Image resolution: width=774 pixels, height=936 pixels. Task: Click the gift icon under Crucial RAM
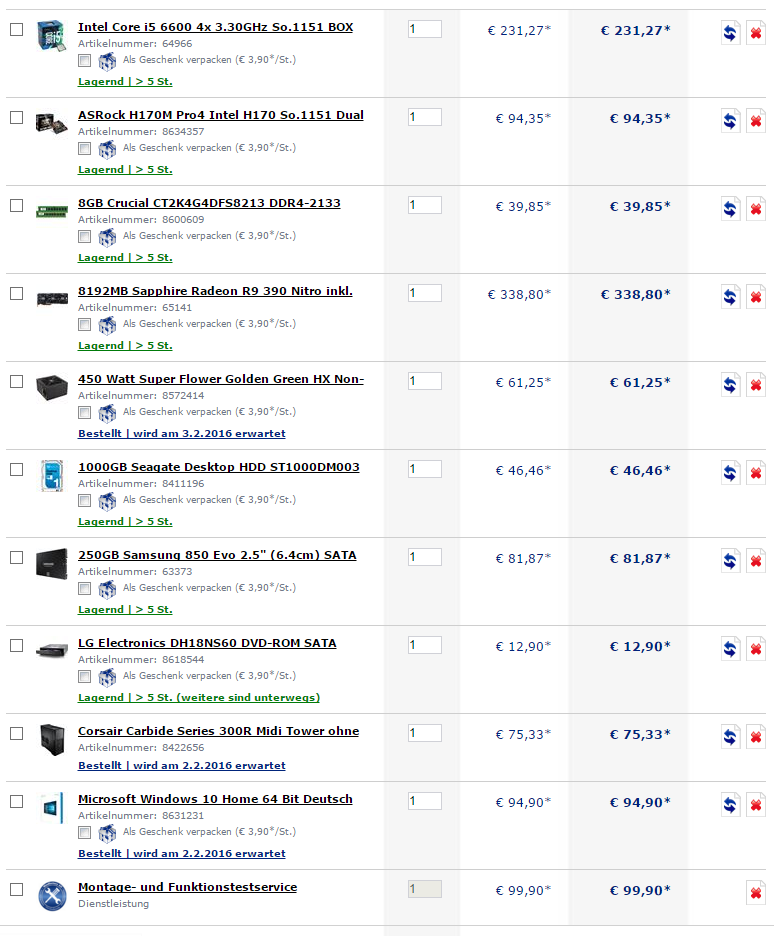[107, 237]
